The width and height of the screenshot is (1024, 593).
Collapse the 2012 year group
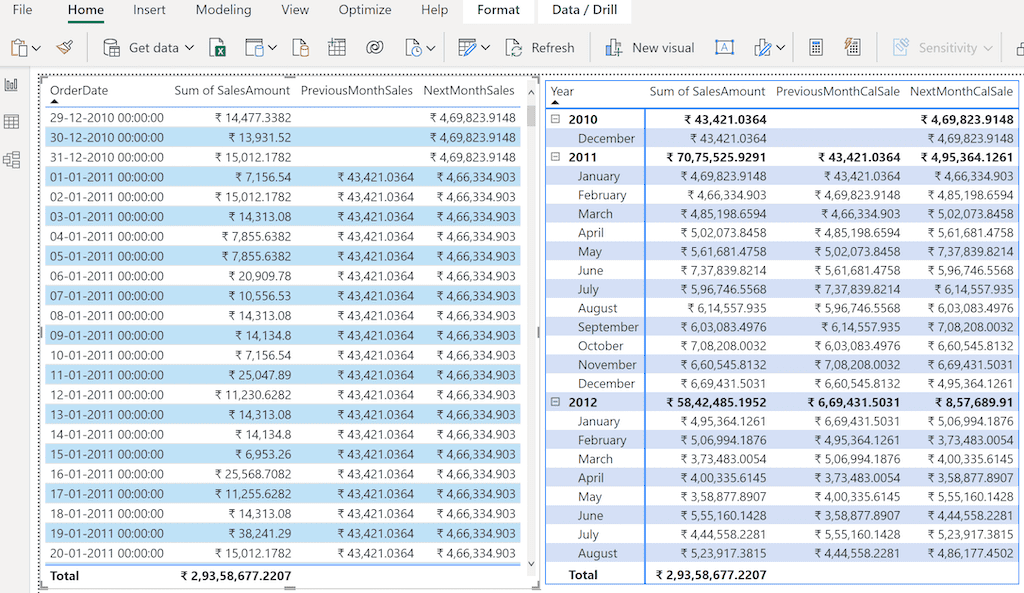[557, 402]
